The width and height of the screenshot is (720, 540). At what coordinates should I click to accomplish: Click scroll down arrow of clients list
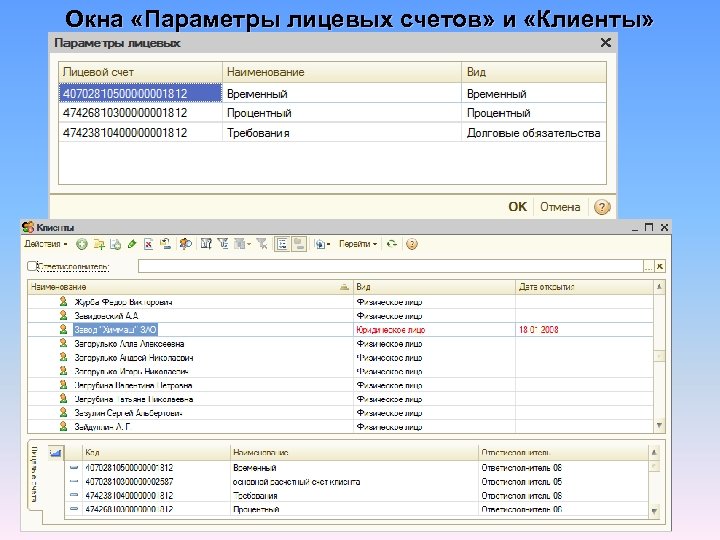point(659,426)
